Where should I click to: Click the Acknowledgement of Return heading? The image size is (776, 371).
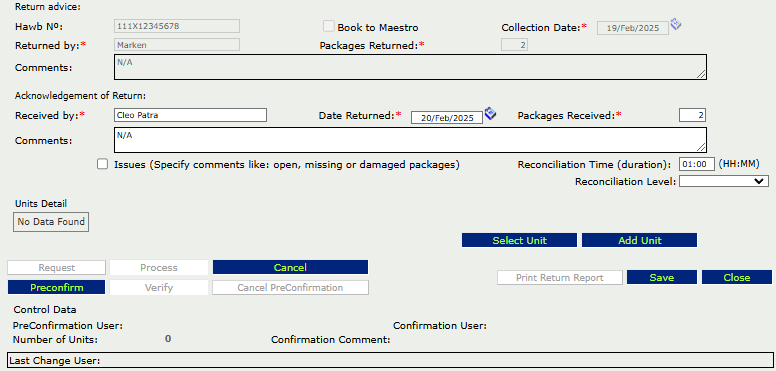click(81, 95)
